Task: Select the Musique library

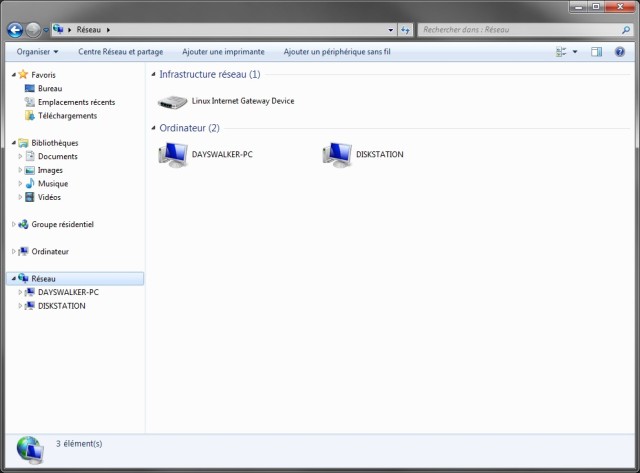Action: (x=53, y=184)
